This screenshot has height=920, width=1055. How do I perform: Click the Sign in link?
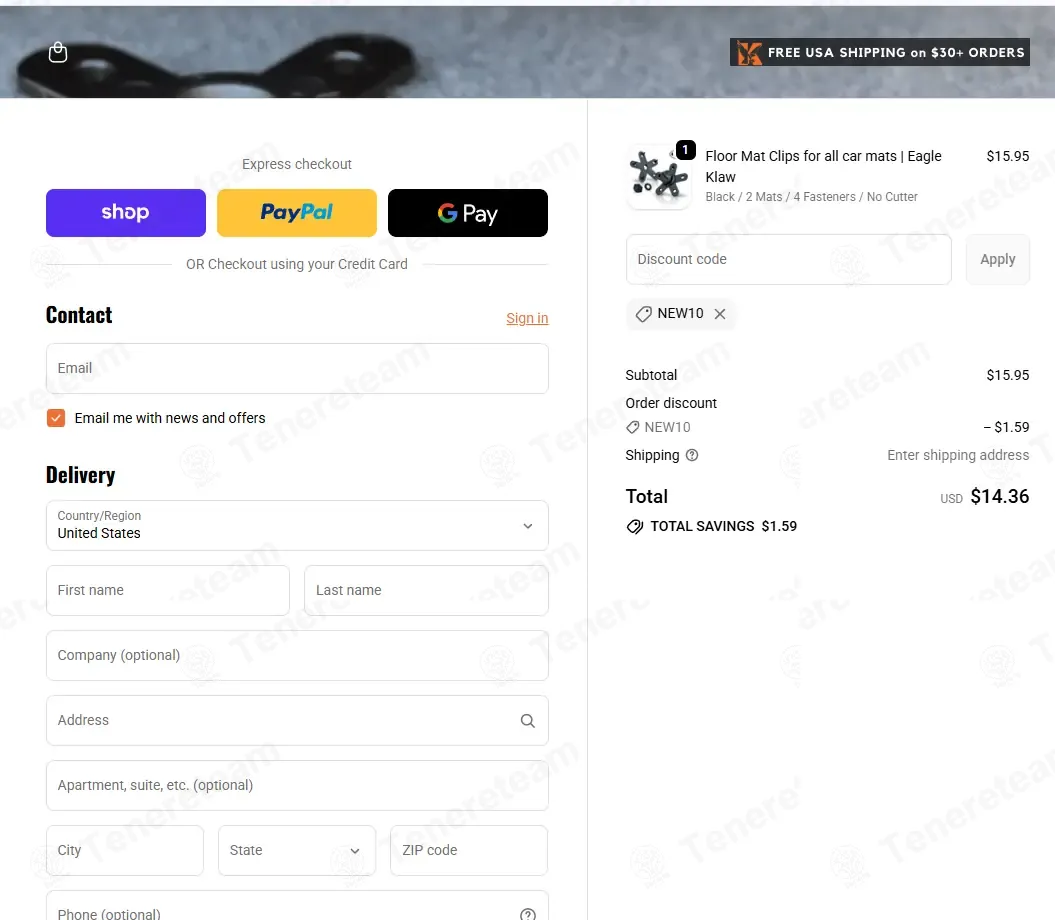coord(527,318)
